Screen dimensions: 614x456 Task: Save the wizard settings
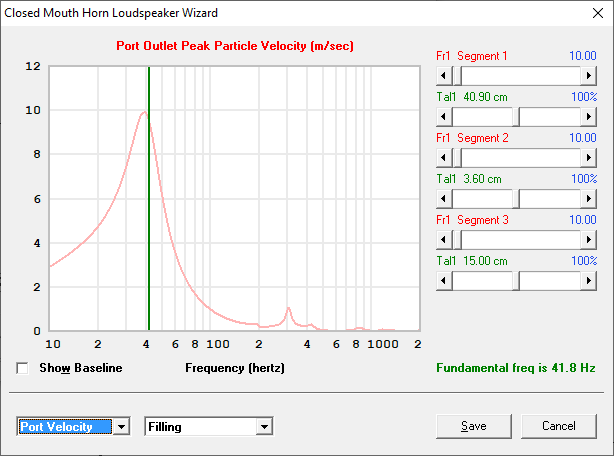[x=473, y=426]
